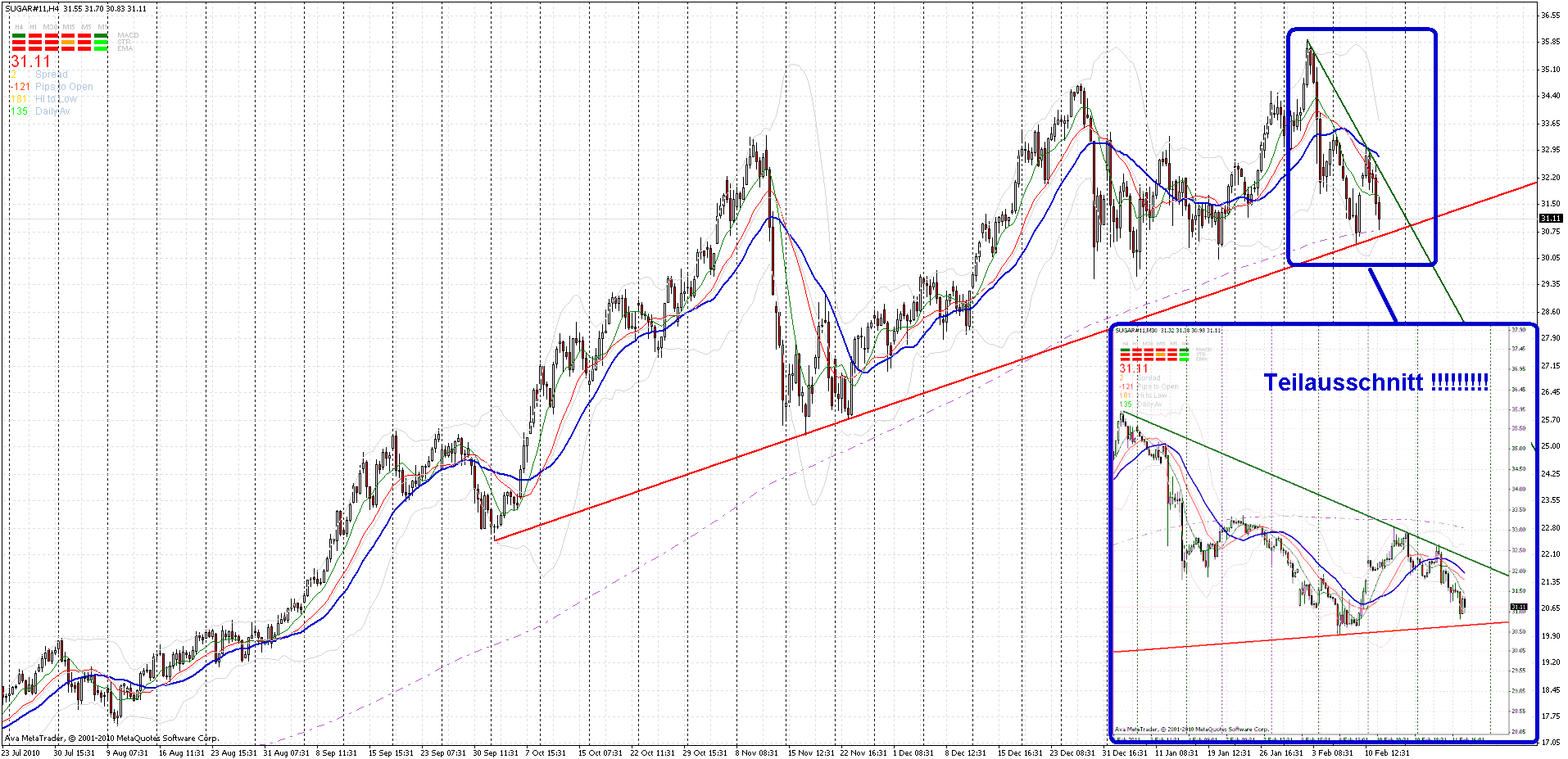Select the M5 timeframe label in signal panel
1568x759 pixels.
click(x=87, y=27)
